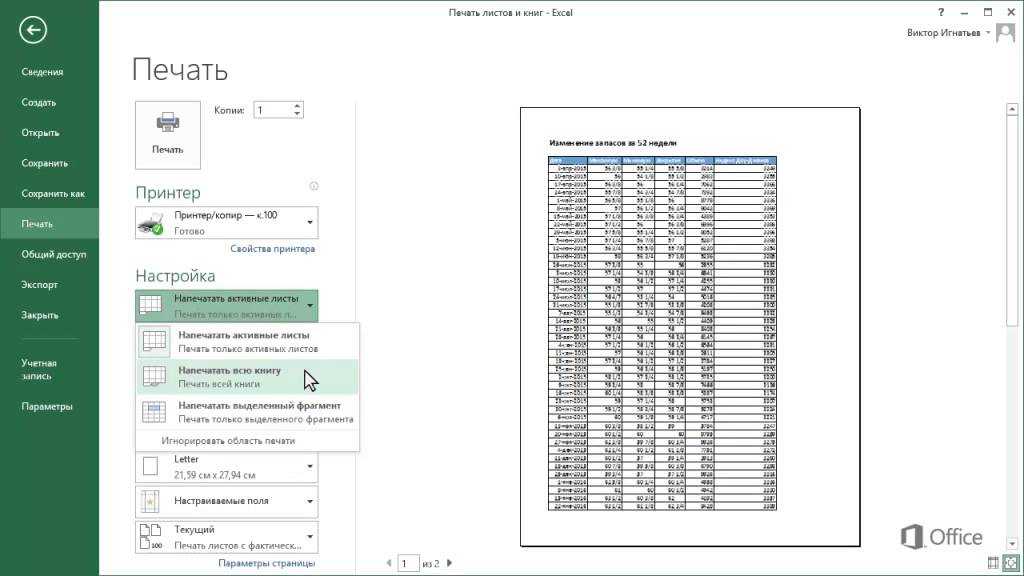Click the scaling pages icon beside Текущий
1024x576 pixels.
point(151,537)
